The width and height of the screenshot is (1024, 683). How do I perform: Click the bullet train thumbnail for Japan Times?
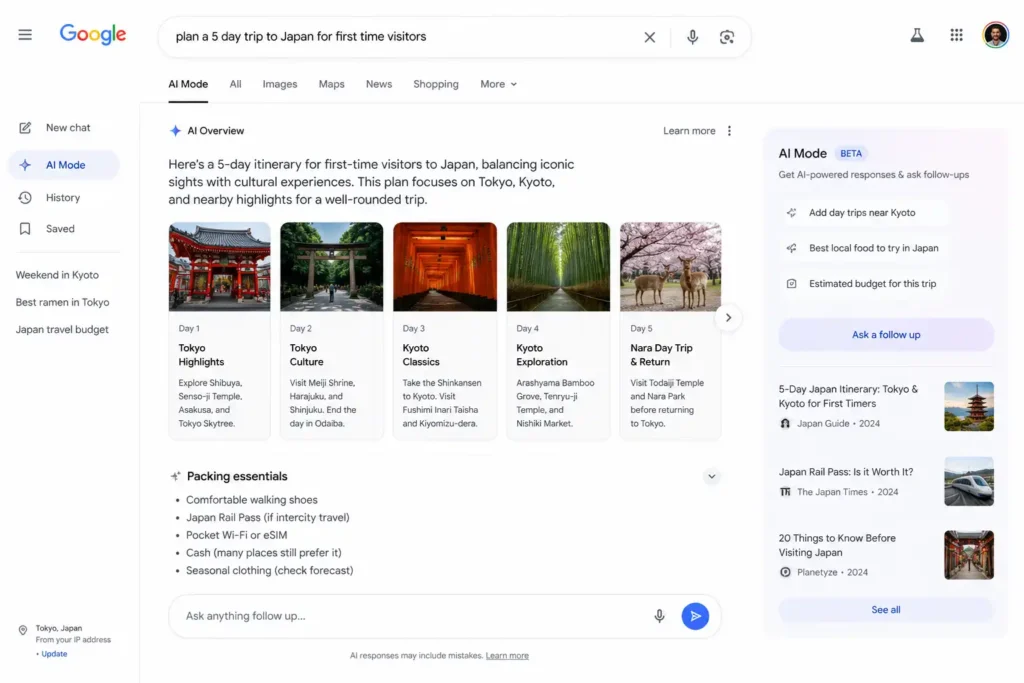(968, 481)
